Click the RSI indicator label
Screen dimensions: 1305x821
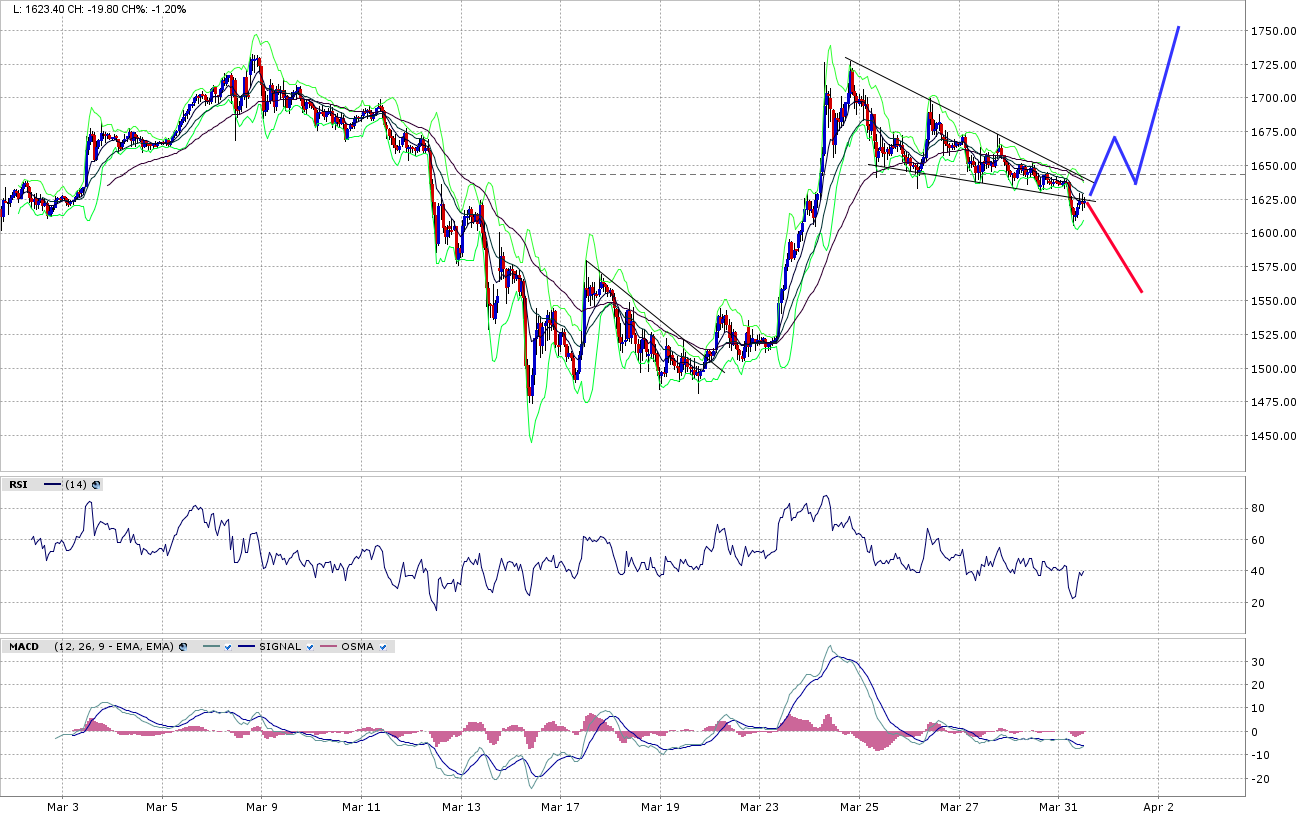click(19, 485)
